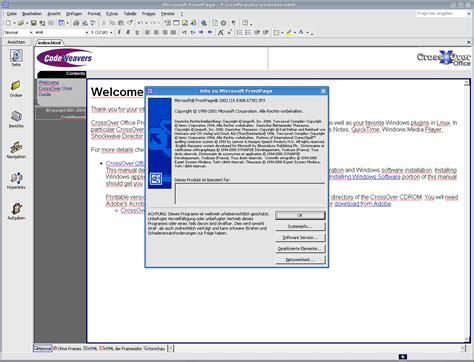Screen dimensions: 474x362
Task: Click the Undo arrow icon
Action: (x=140, y=23)
